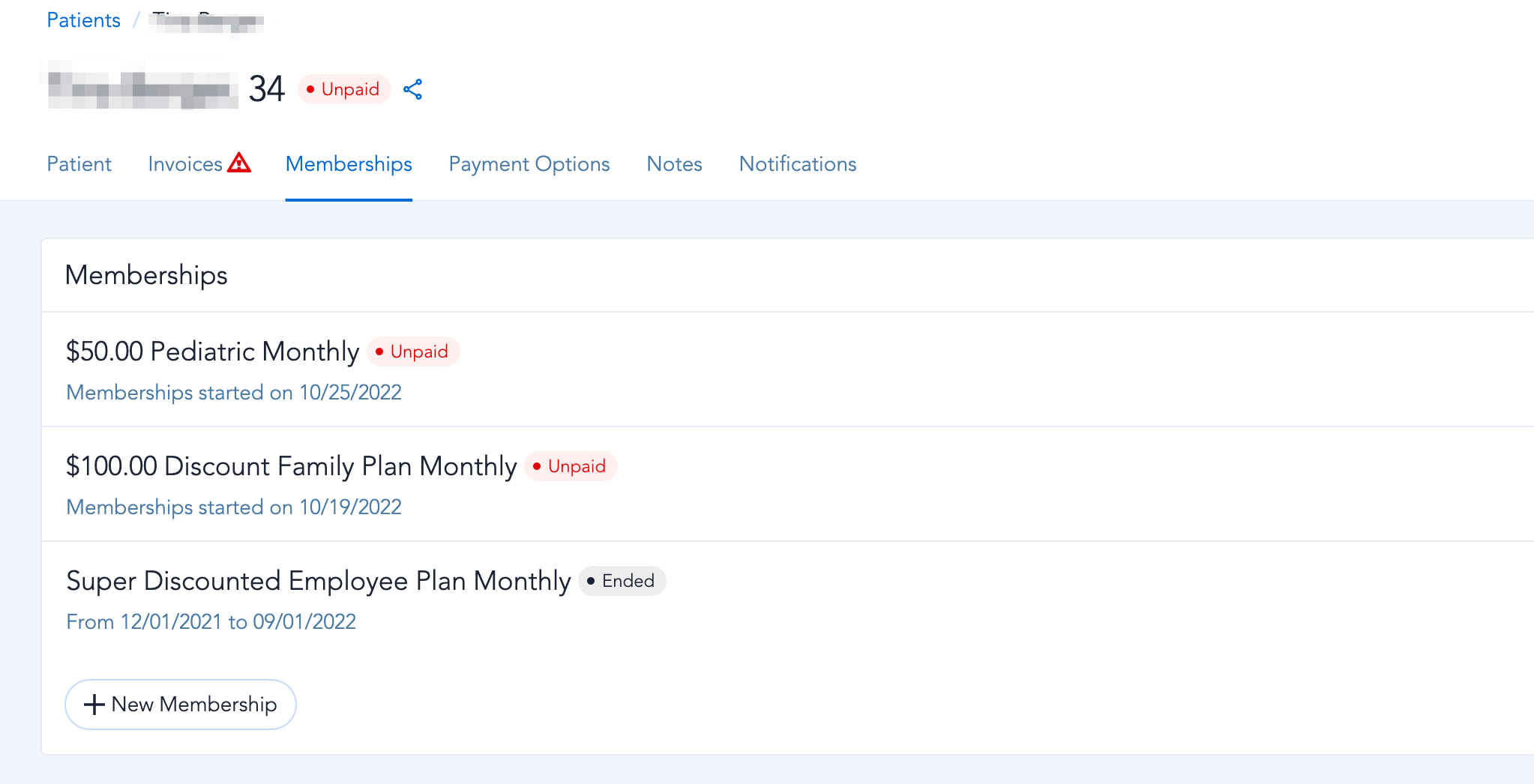Select the Memberships tab
The width and height of the screenshot is (1534, 784).
tap(349, 164)
